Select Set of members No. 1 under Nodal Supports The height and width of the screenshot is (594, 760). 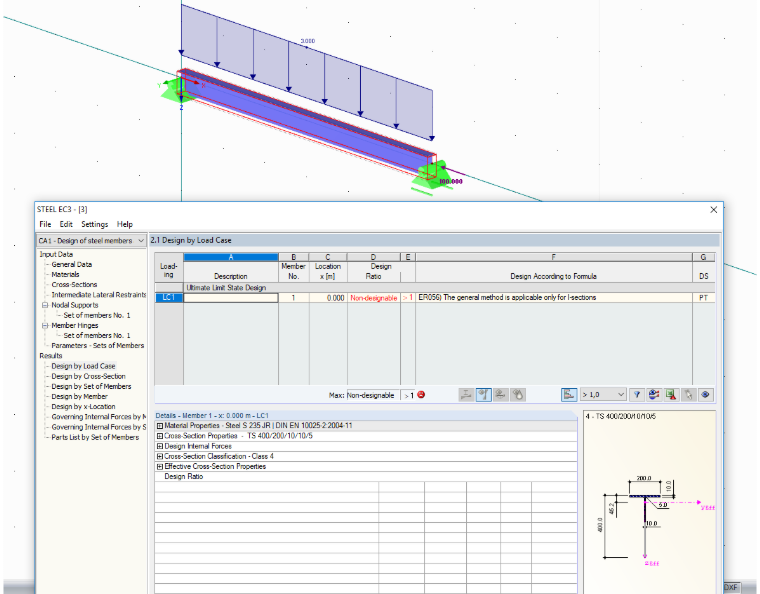(x=97, y=315)
